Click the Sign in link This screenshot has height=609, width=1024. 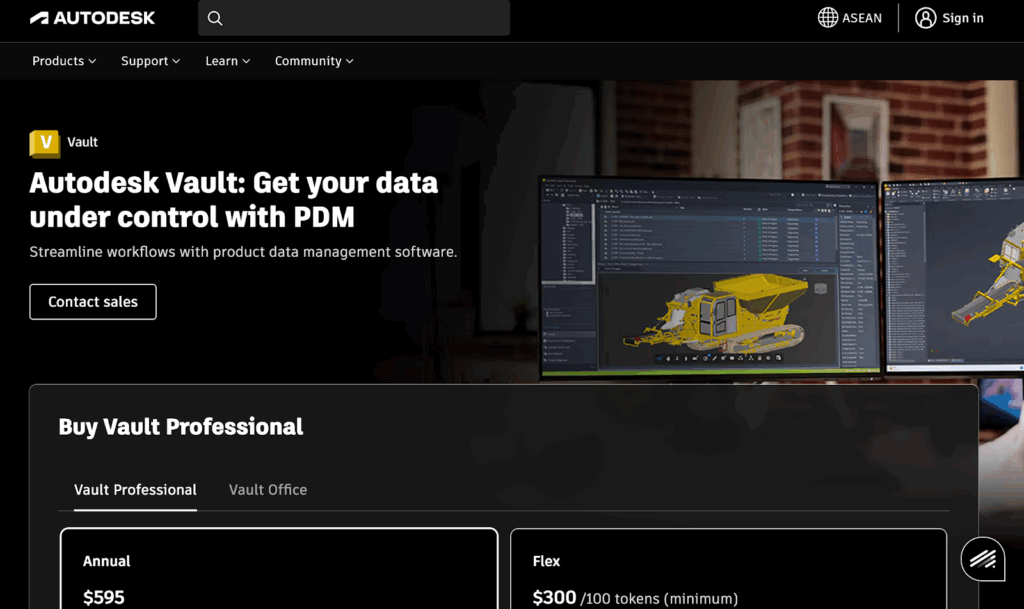click(962, 18)
